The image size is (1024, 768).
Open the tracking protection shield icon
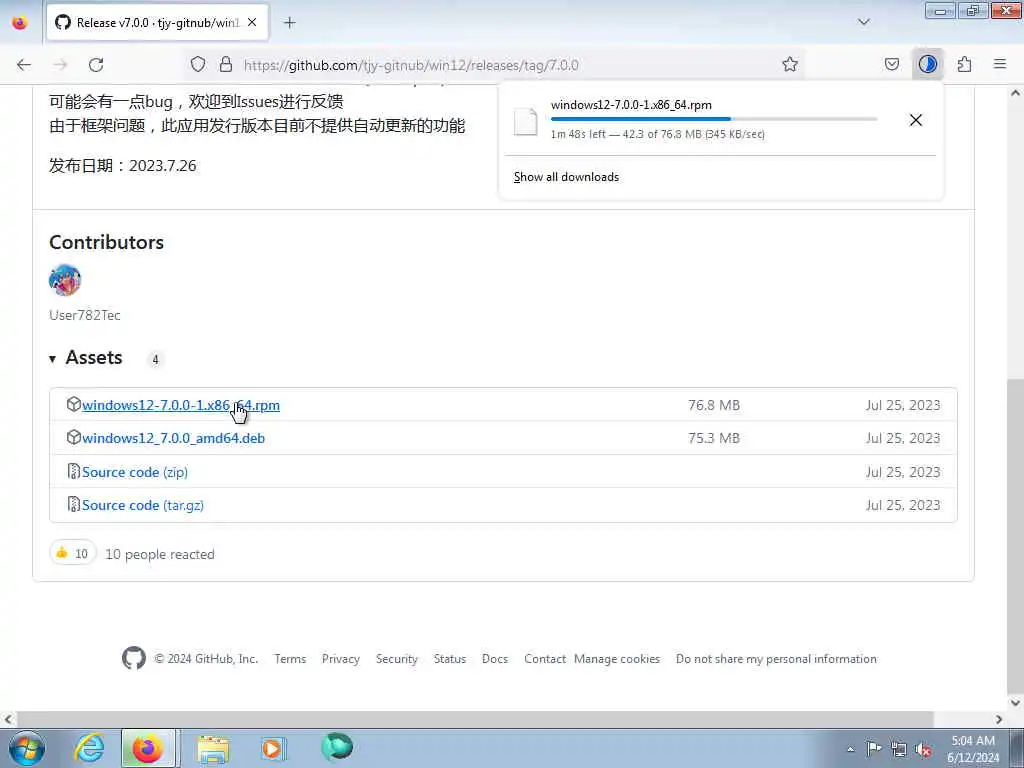click(198, 64)
